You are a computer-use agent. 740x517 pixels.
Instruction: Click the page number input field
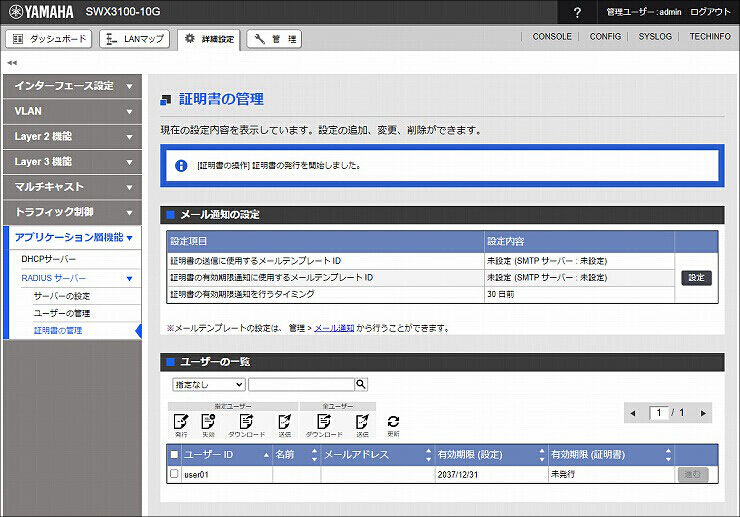[659, 413]
